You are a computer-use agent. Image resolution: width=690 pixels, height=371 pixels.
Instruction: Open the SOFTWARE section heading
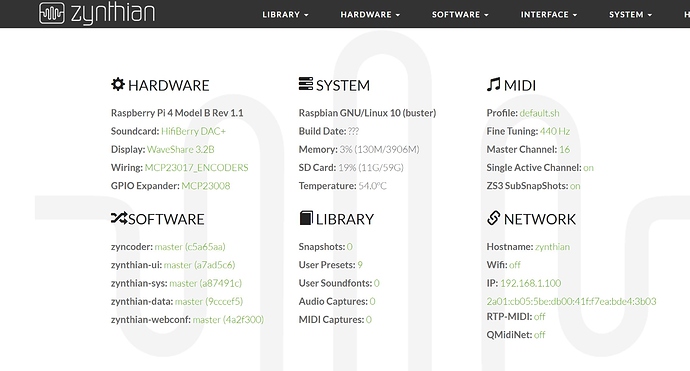[166, 219]
